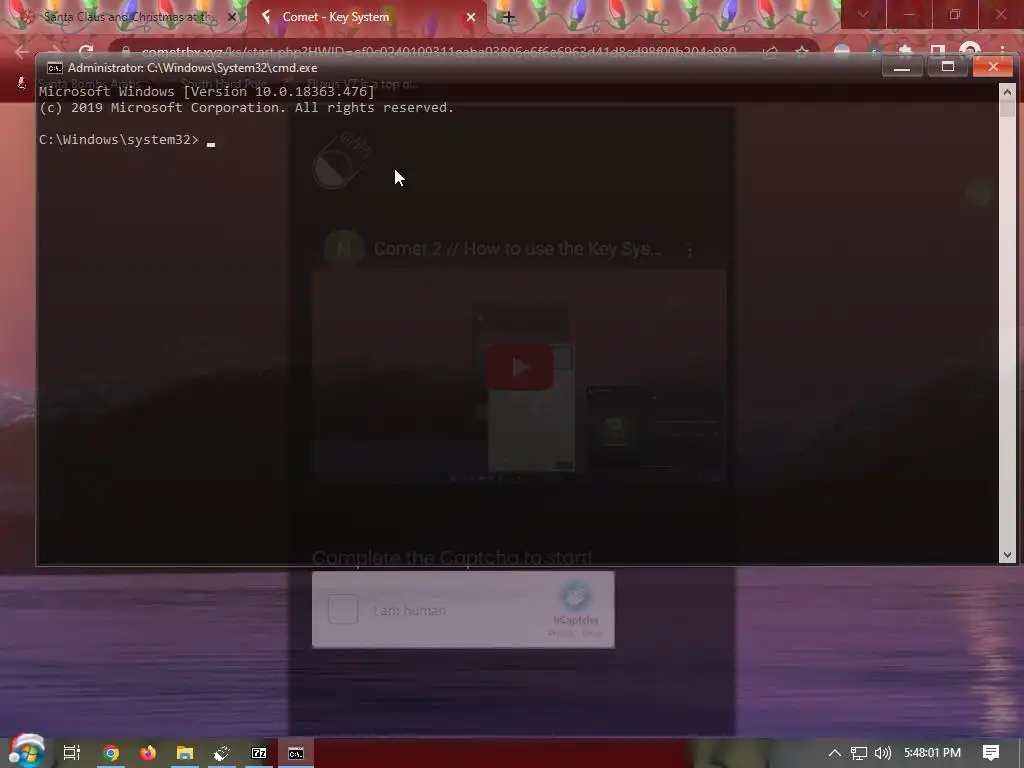Open the network status tray icon
This screenshot has width=1024, height=768.
[x=859, y=753]
